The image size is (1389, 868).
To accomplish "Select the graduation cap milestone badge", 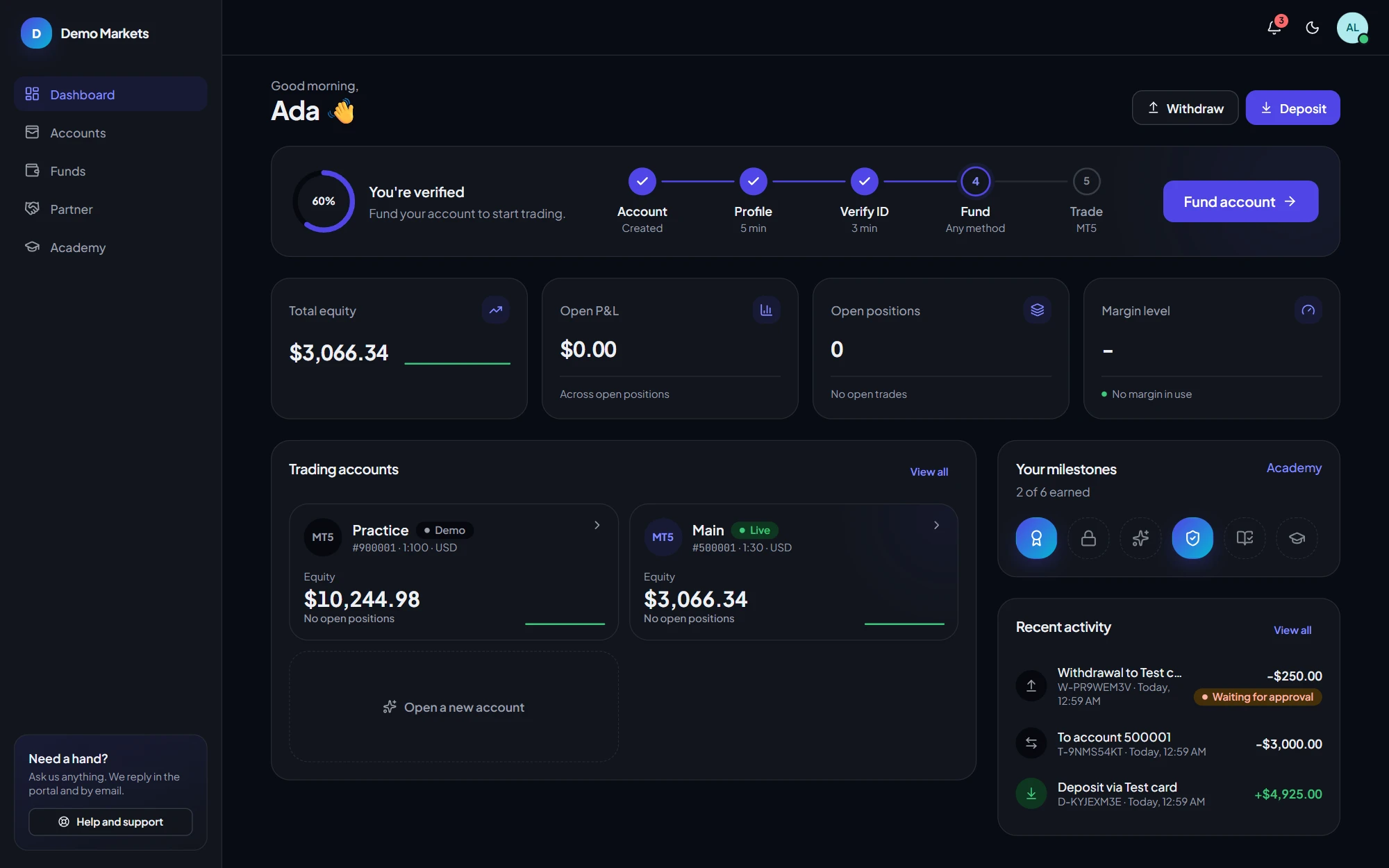I will pos(1297,537).
